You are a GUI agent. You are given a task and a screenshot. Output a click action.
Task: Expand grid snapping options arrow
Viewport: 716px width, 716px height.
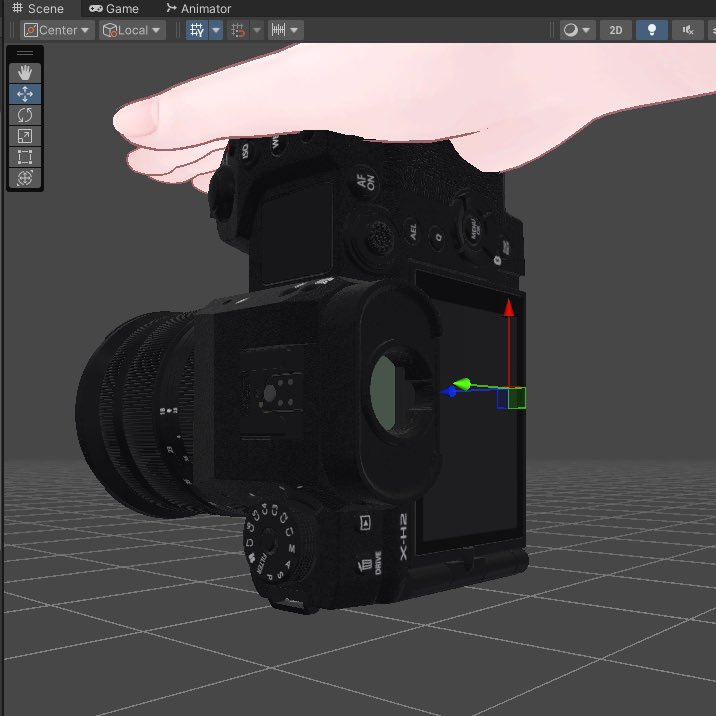257,30
